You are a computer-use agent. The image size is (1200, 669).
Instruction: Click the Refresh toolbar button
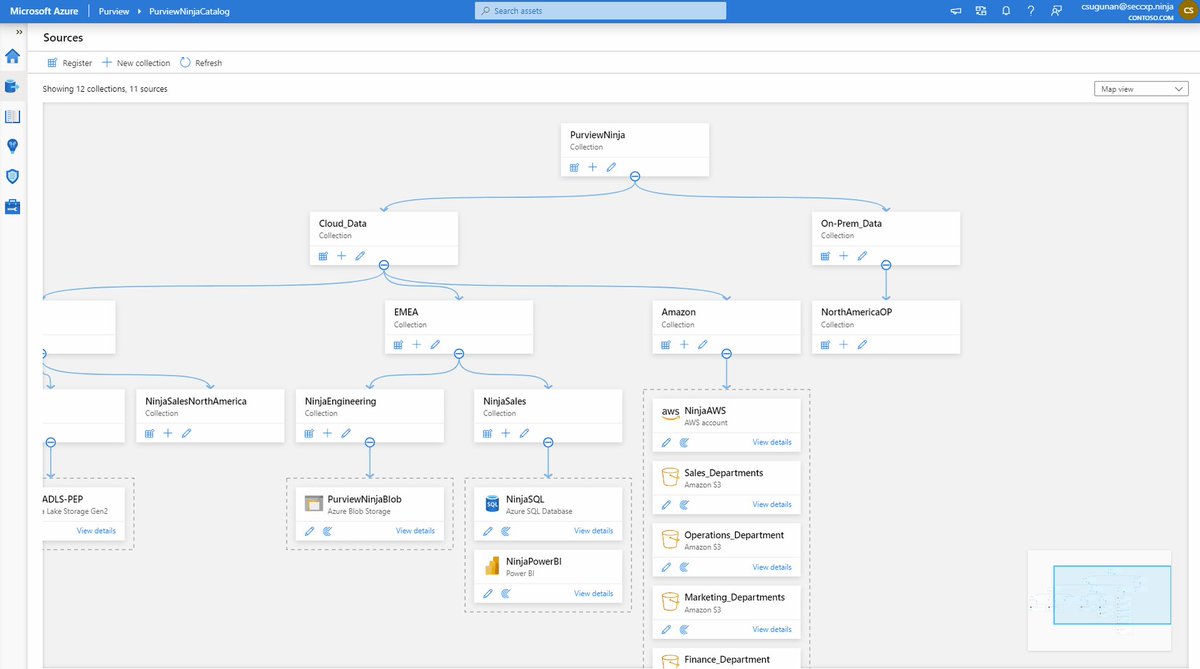click(201, 63)
